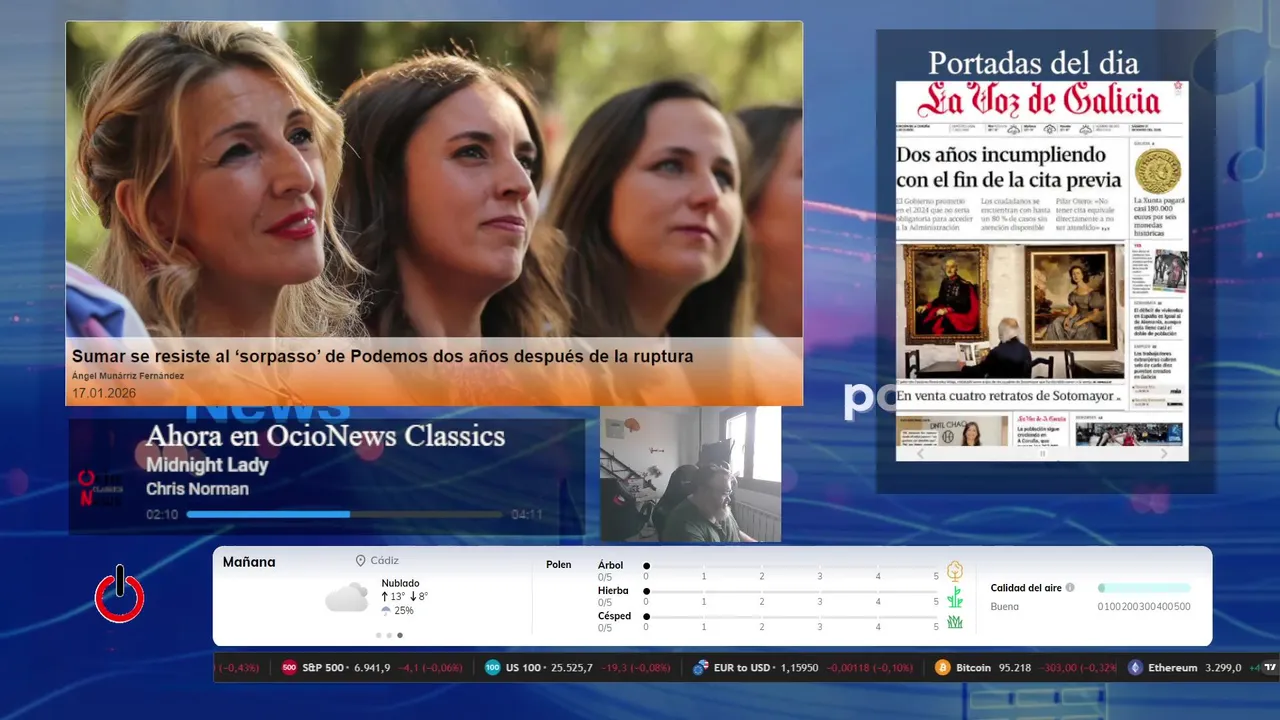Pause the front pages slideshow
Image resolution: width=1280 pixels, height=720 pixels.
click(x=1042, y=453)
